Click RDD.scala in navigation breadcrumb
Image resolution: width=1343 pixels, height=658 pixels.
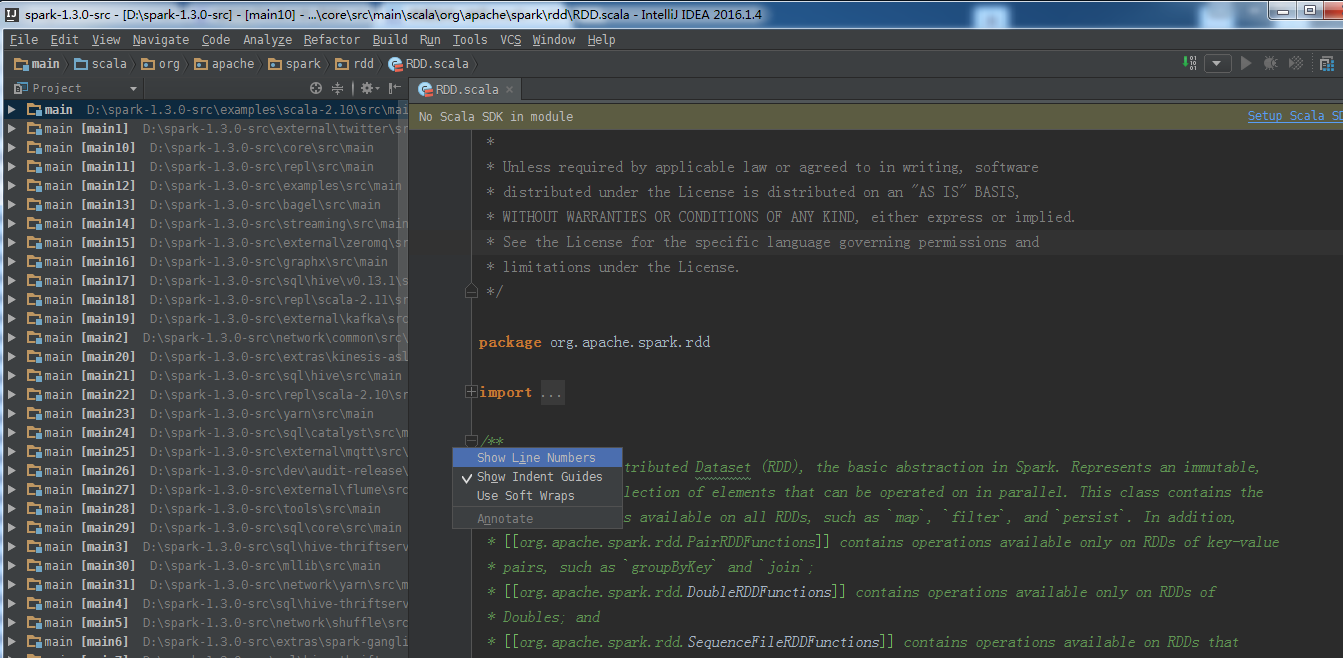[428, 63]
